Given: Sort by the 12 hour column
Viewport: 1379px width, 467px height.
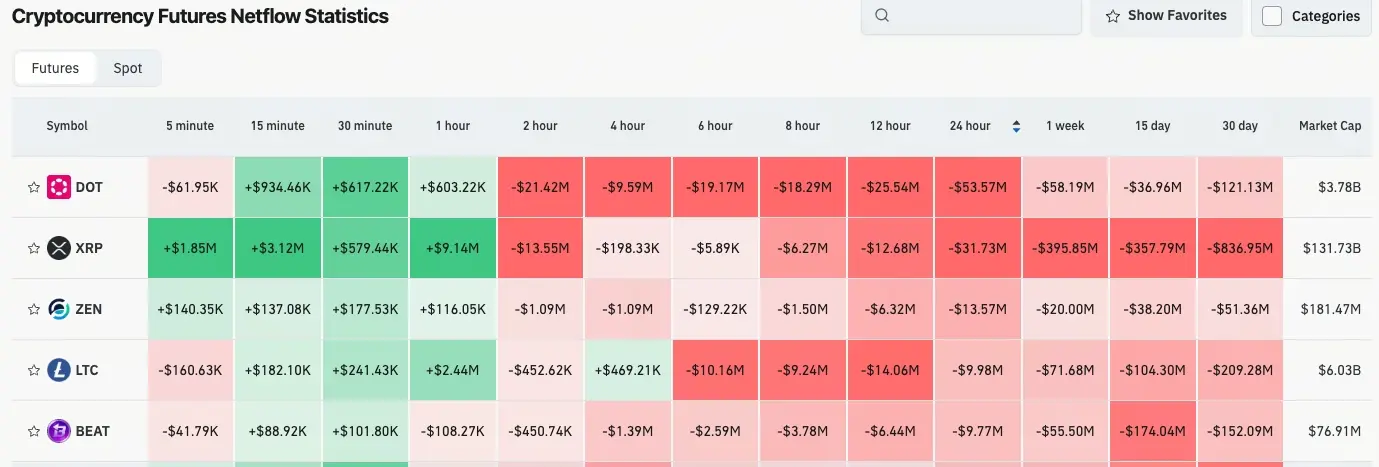Looking at the screenshot, I should click(x=890, y=126).
